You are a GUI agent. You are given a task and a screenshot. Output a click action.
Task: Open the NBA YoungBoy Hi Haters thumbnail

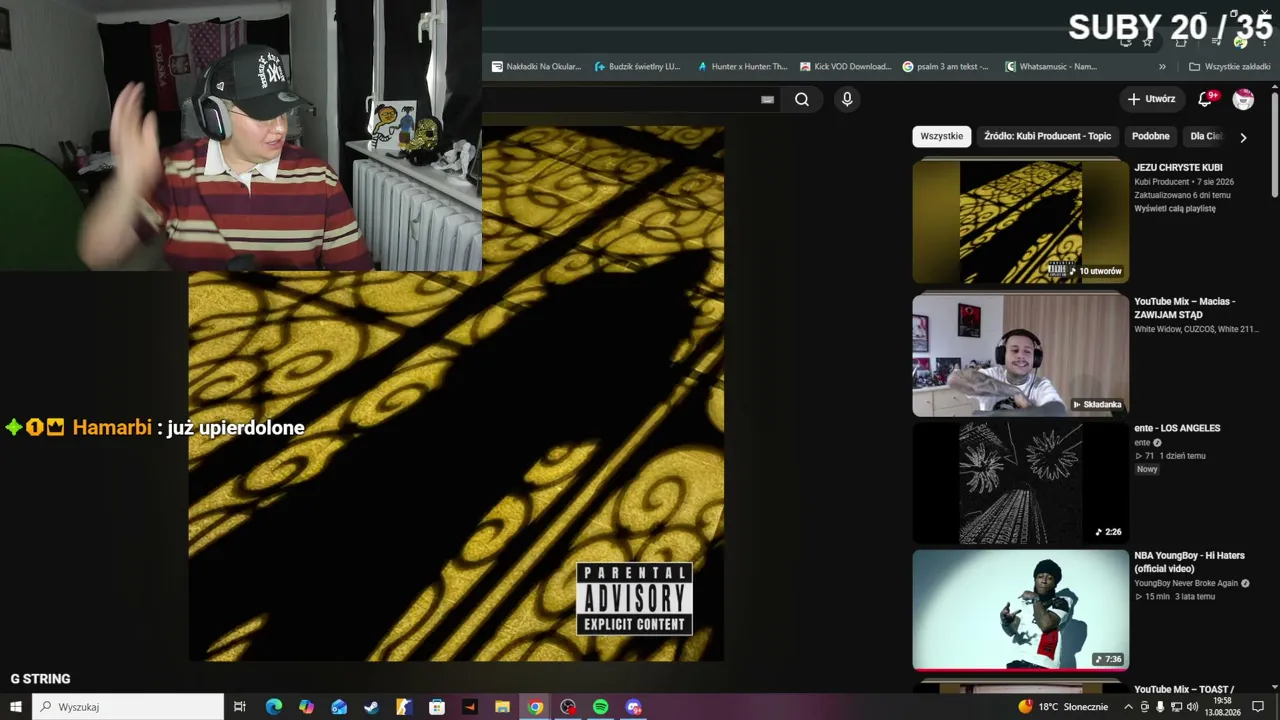point(1020,610)
